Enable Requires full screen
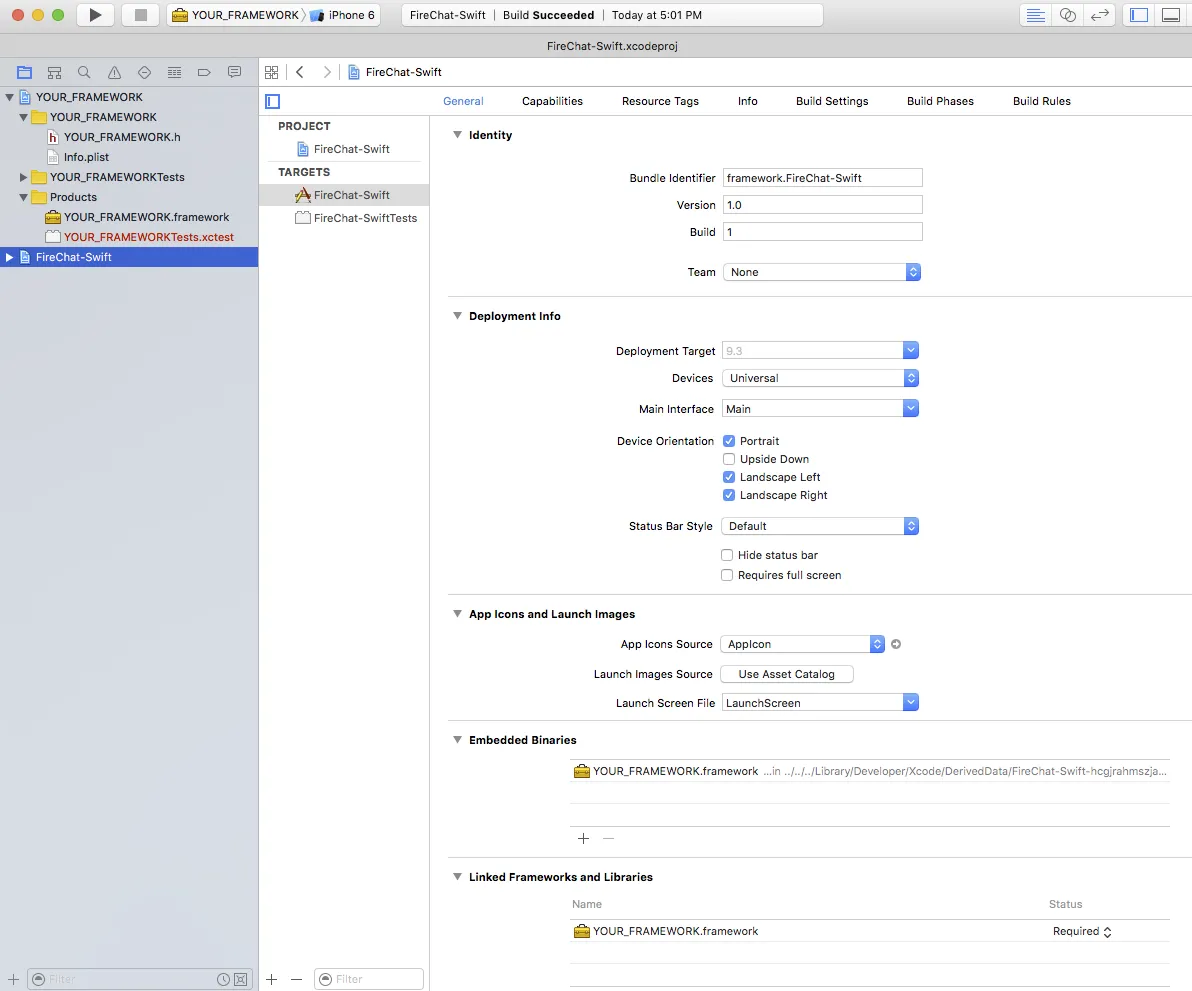This screenshot has height=991, width=1192. 727,575
